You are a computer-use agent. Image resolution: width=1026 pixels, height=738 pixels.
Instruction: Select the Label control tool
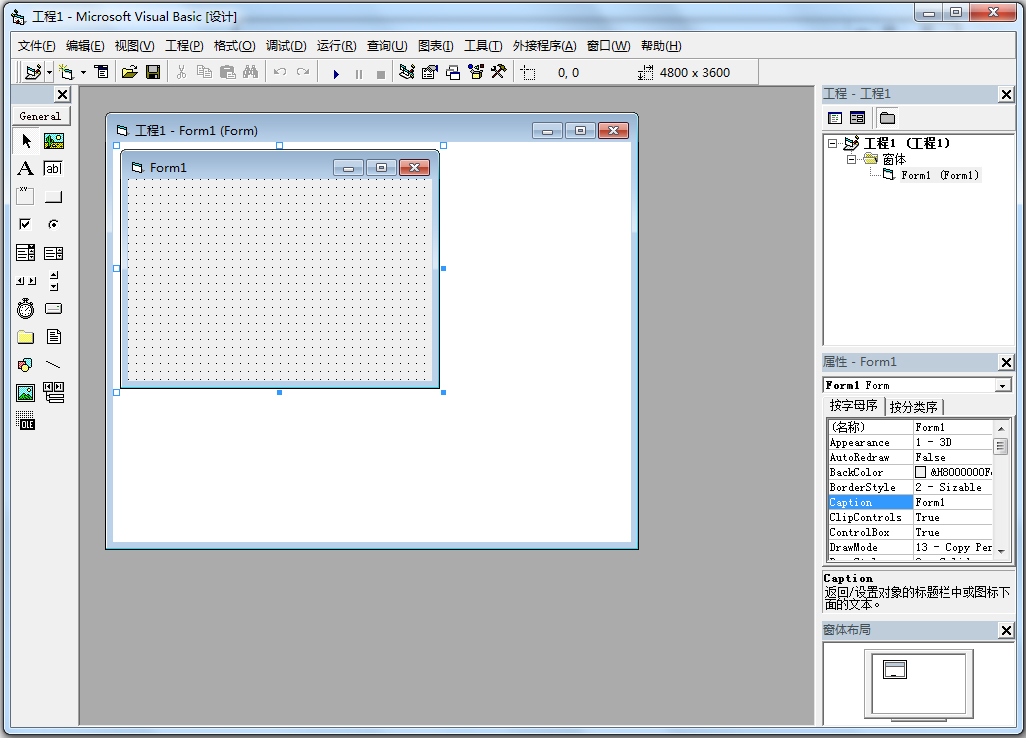point(25,168)
